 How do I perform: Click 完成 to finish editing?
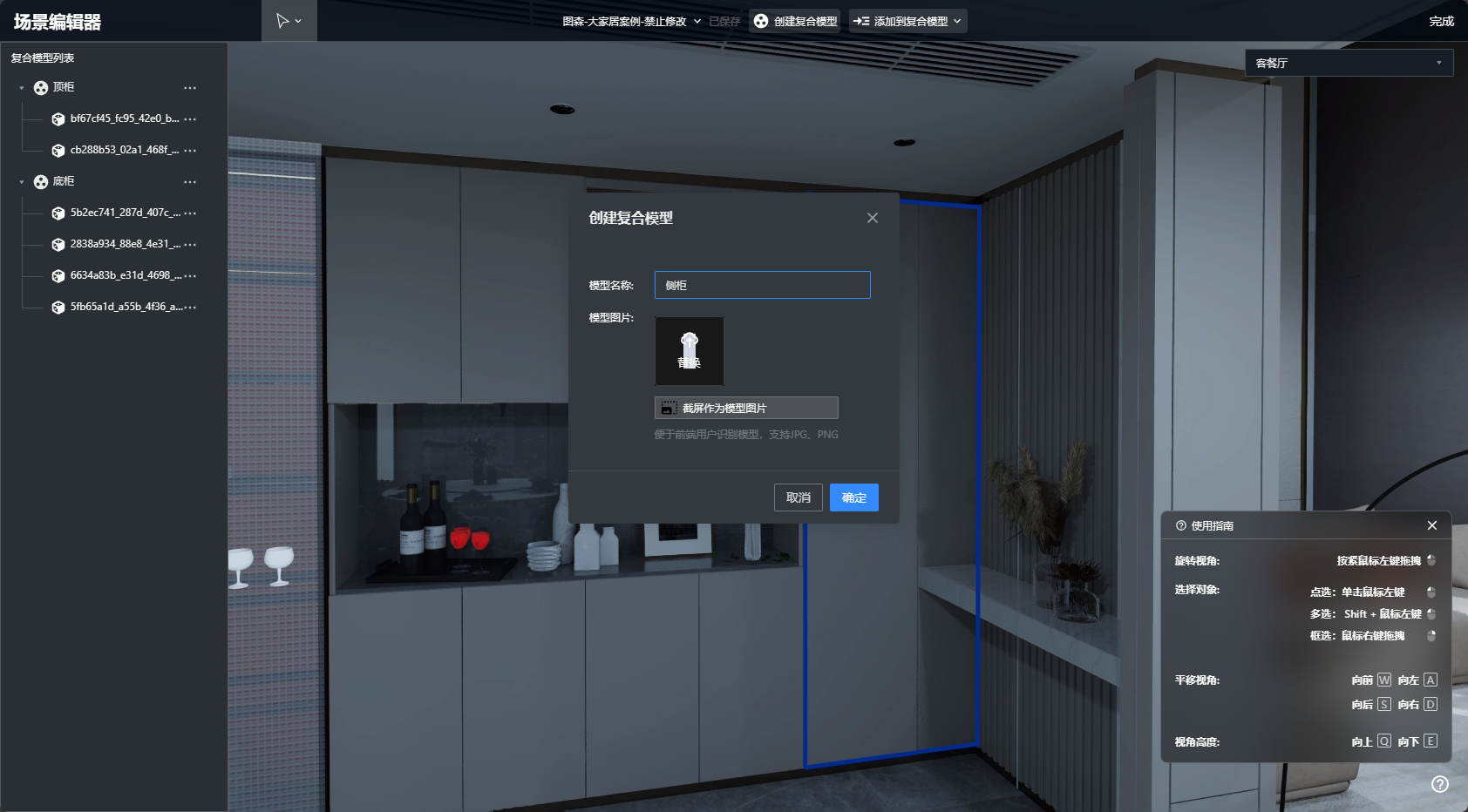pos(1441,21)
